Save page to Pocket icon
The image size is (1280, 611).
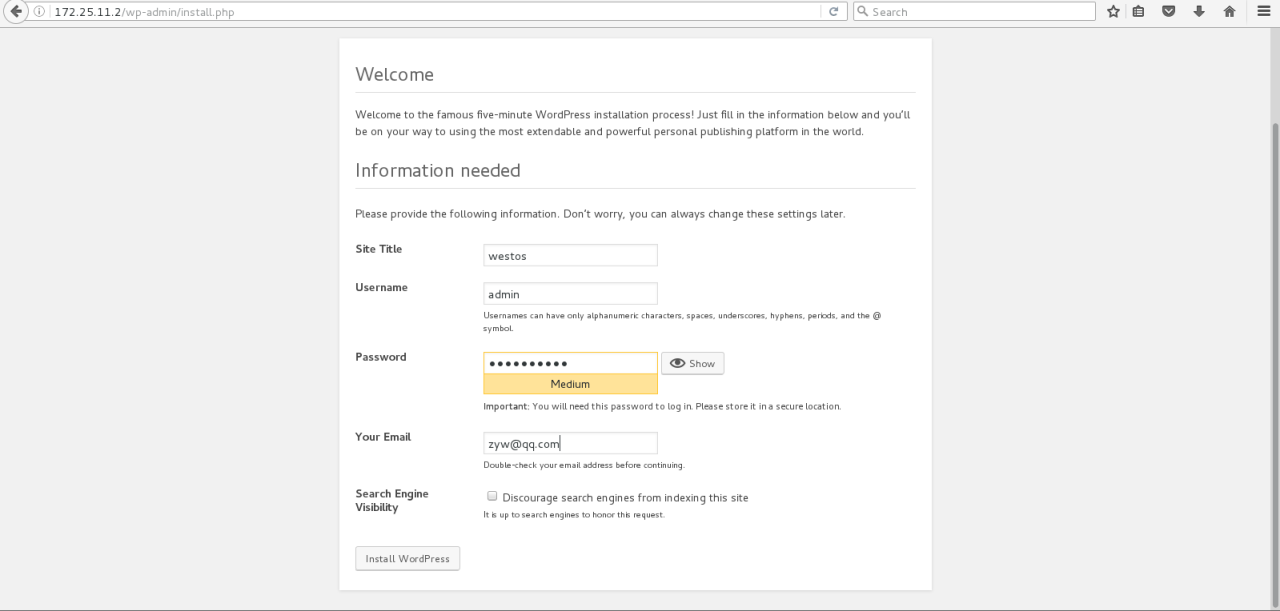click(x=1168, y=12)
